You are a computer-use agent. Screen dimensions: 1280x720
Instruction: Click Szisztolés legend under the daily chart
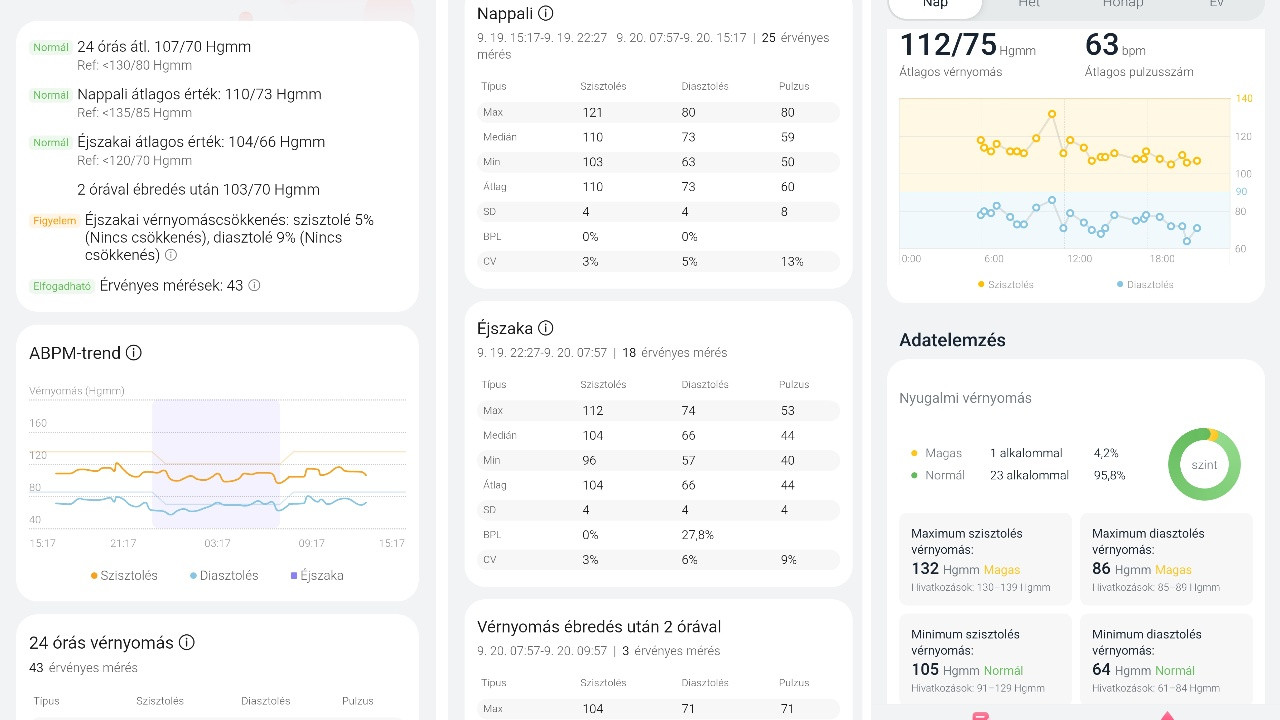point(1006,285)
